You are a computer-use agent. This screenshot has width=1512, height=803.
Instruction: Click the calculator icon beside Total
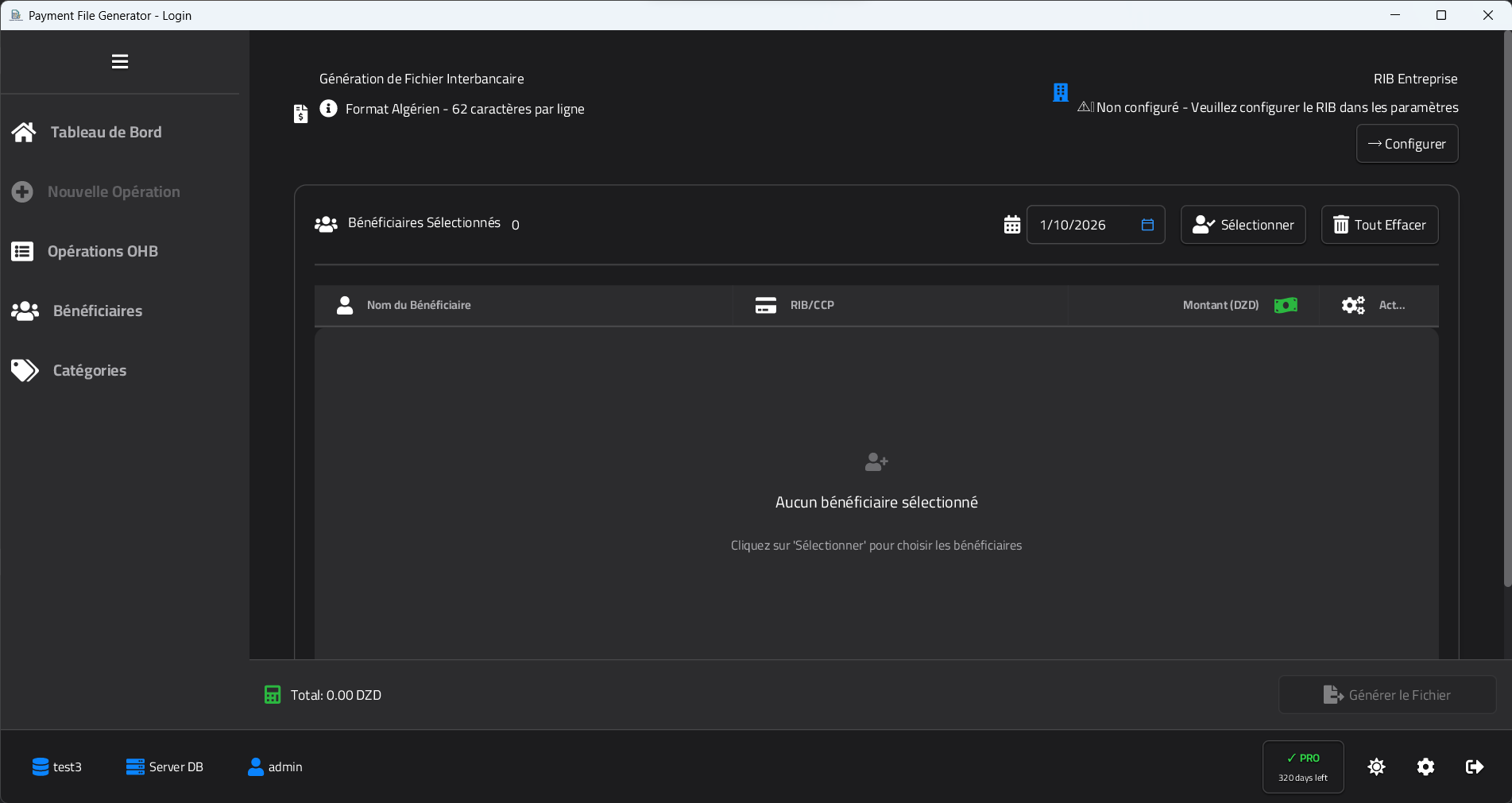point(273,694)
